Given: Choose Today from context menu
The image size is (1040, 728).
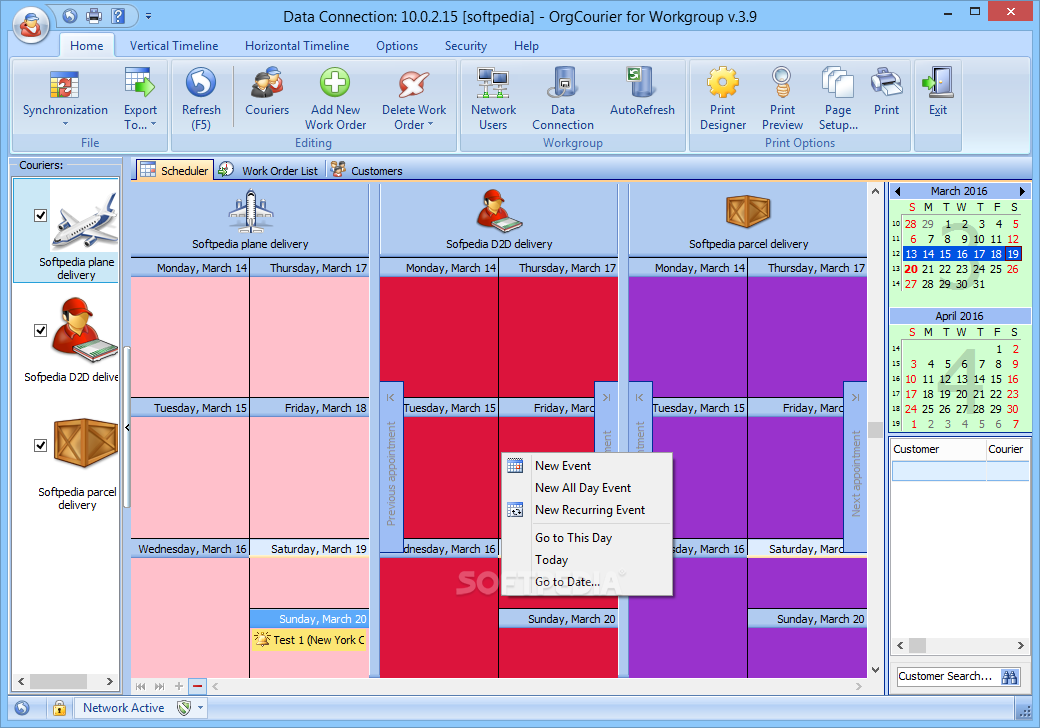Looking at the screenshot, I should (x=587, y=560).
